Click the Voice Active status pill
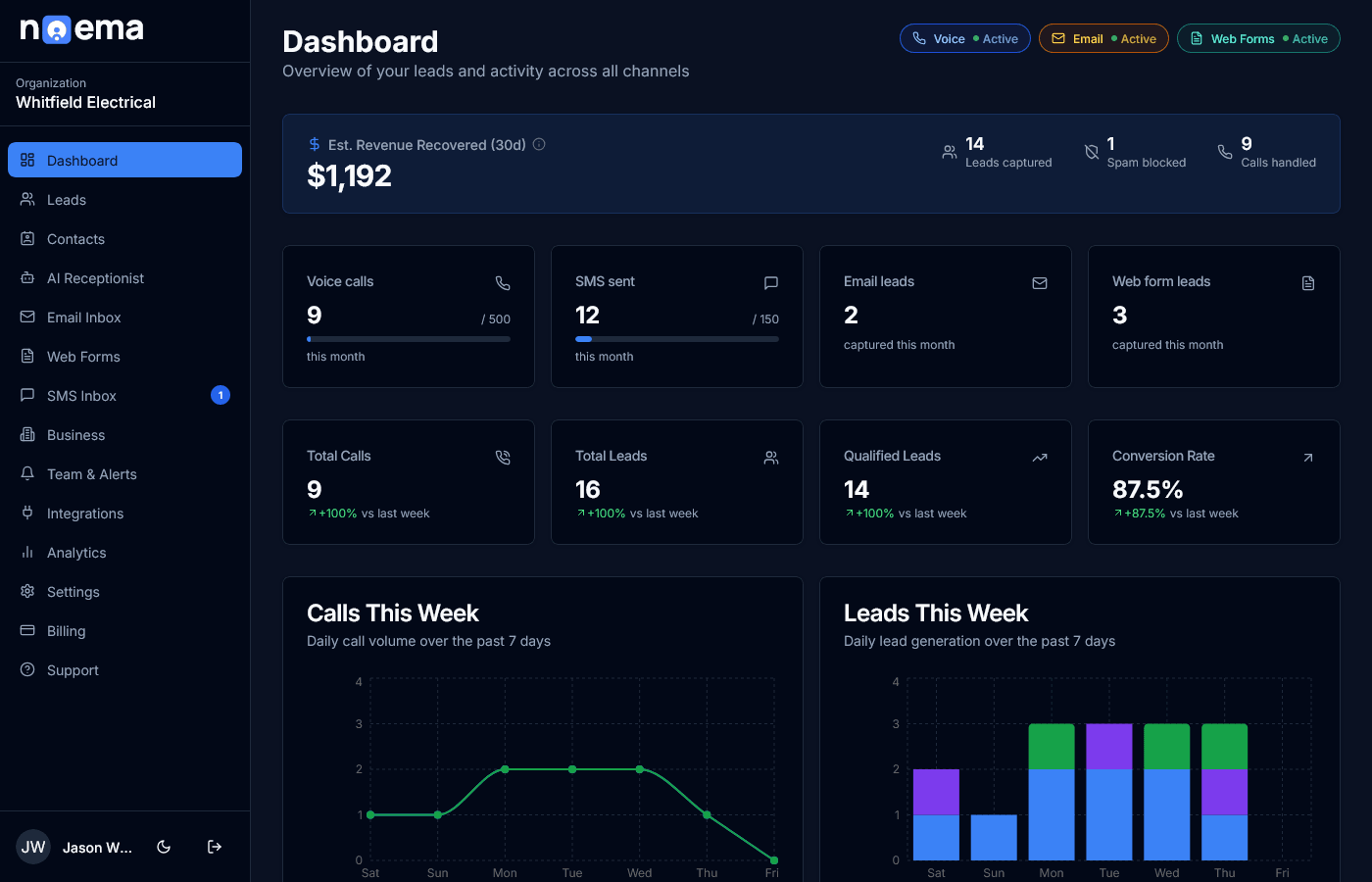 pyautogui.click(x=965, y=38)
